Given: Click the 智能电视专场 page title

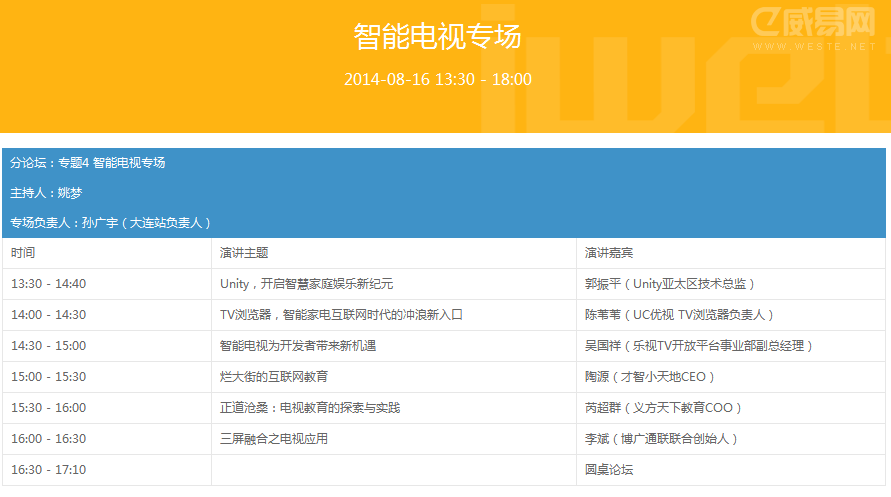Looking at the screenshot, I should point(437,36).
